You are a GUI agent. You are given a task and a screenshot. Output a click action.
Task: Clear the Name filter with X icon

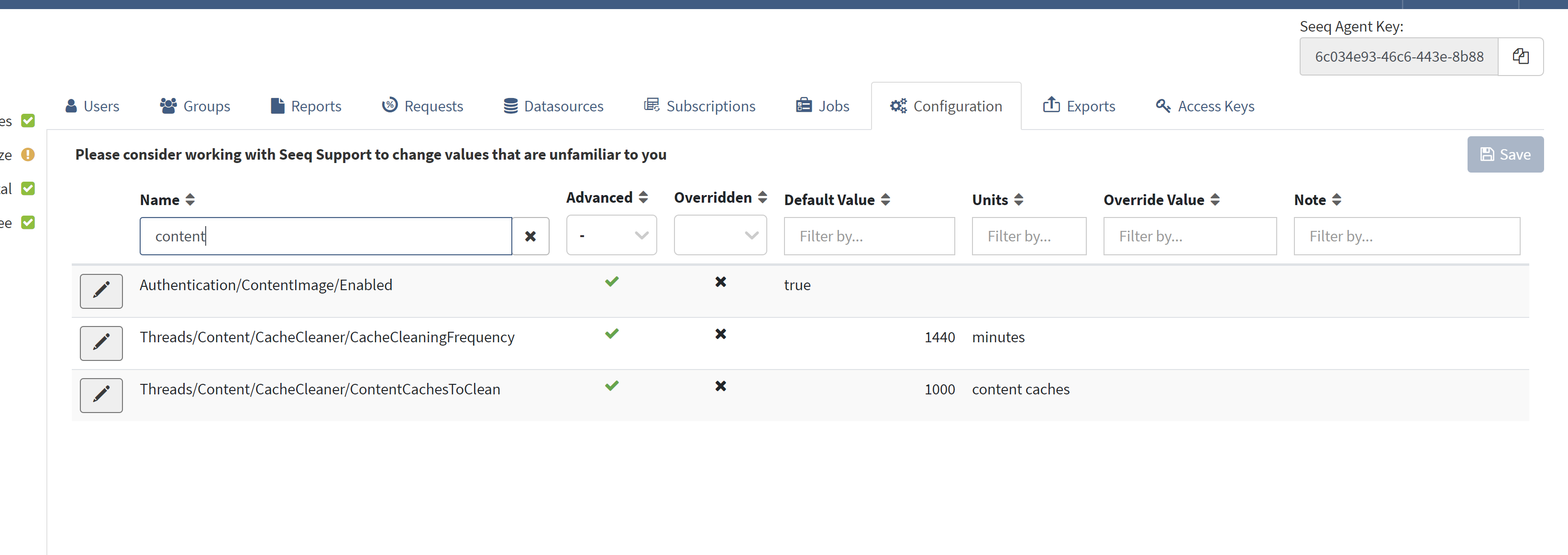click(x=530, y=236)
